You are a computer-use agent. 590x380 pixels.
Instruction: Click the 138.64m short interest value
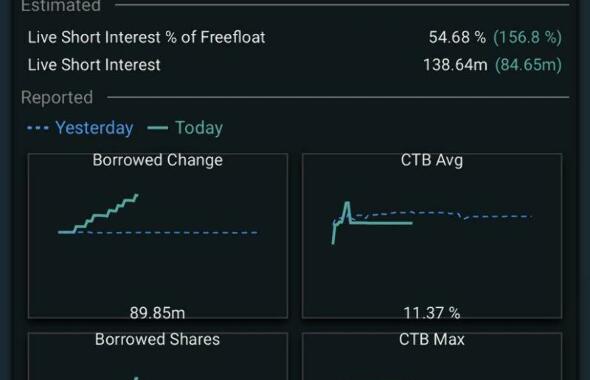coord(455,65)
